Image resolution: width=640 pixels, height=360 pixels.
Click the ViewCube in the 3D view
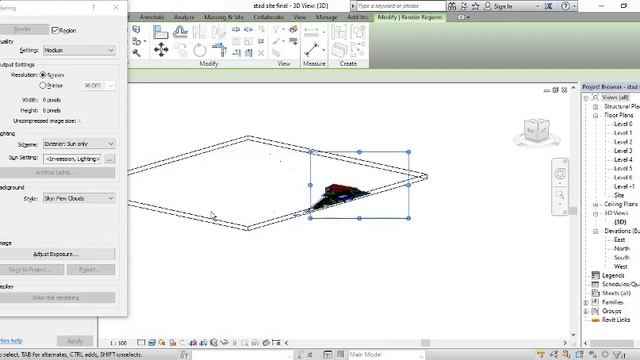[536, 131]
